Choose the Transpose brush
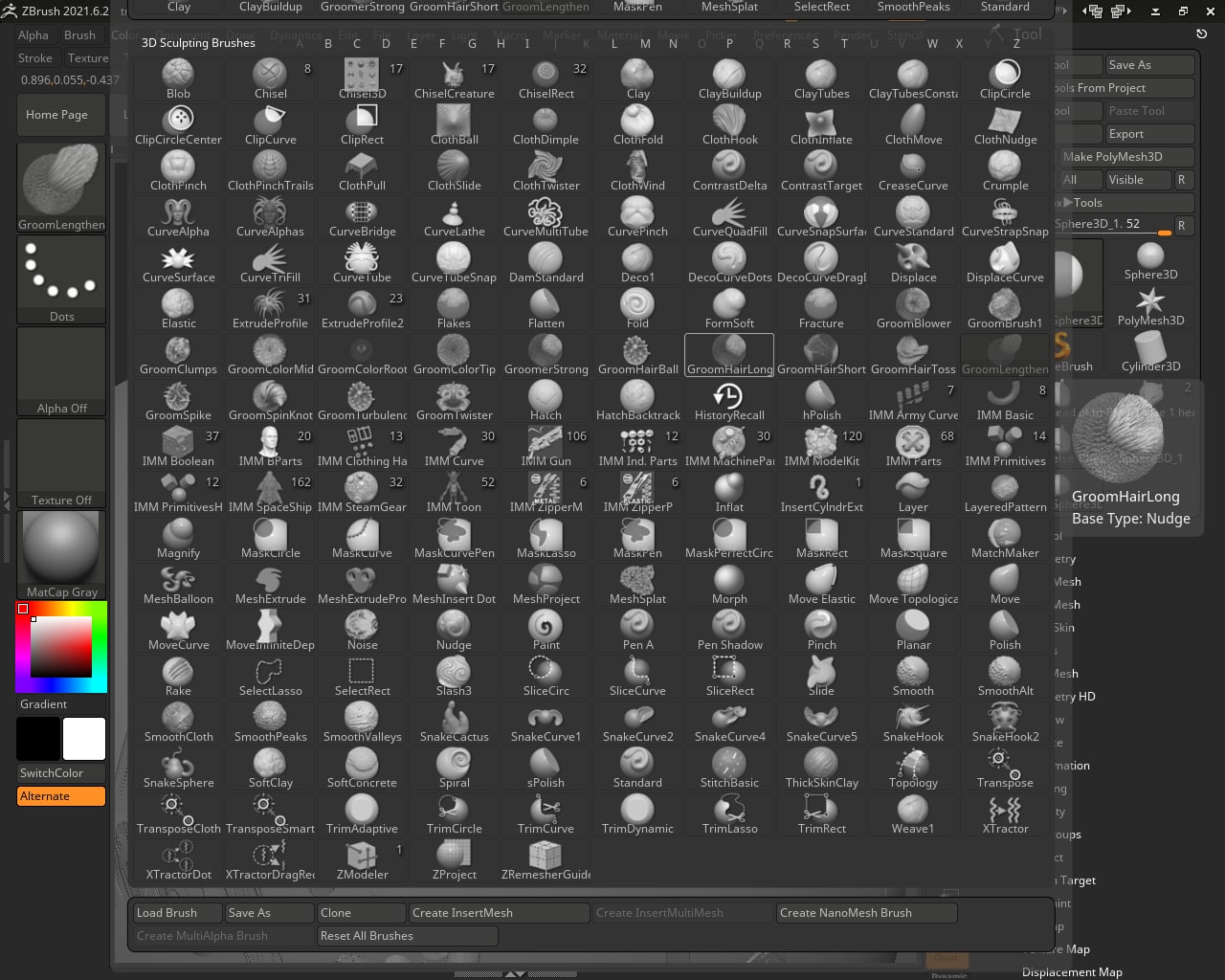This screenshot has height=980, width=1225. [1005, 768]
